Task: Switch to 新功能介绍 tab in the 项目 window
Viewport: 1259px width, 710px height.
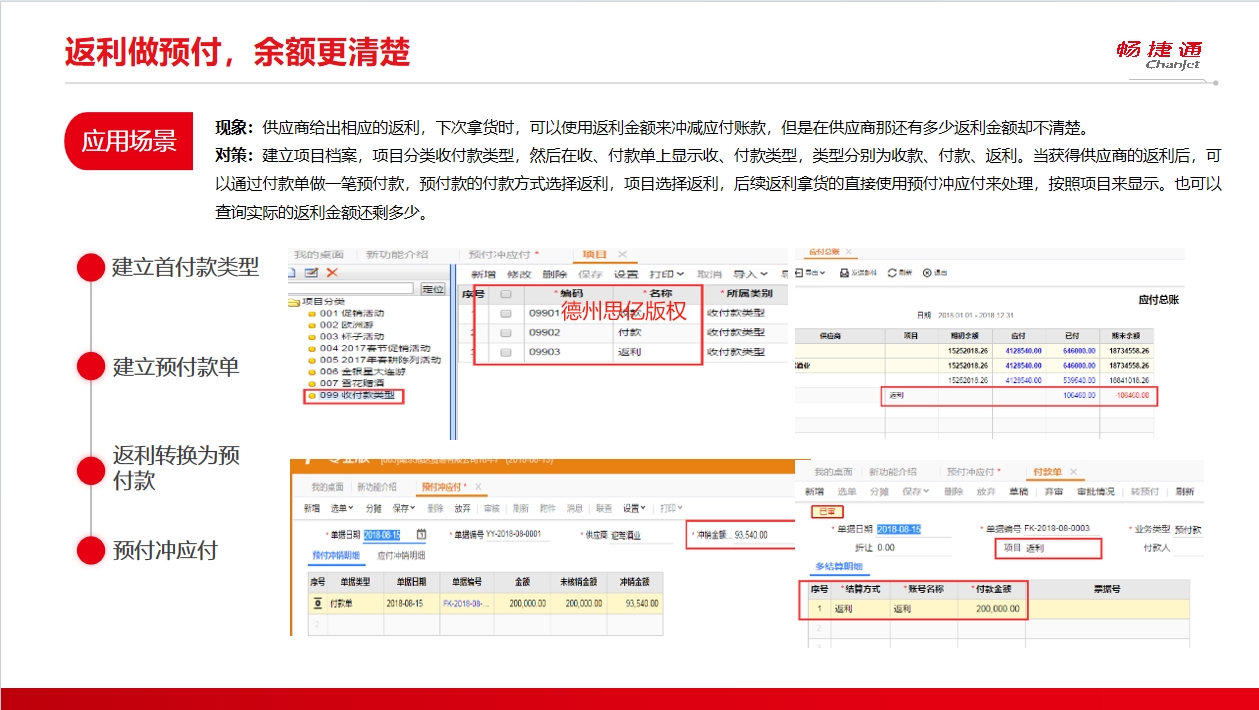Action: (x=396, y=255)
